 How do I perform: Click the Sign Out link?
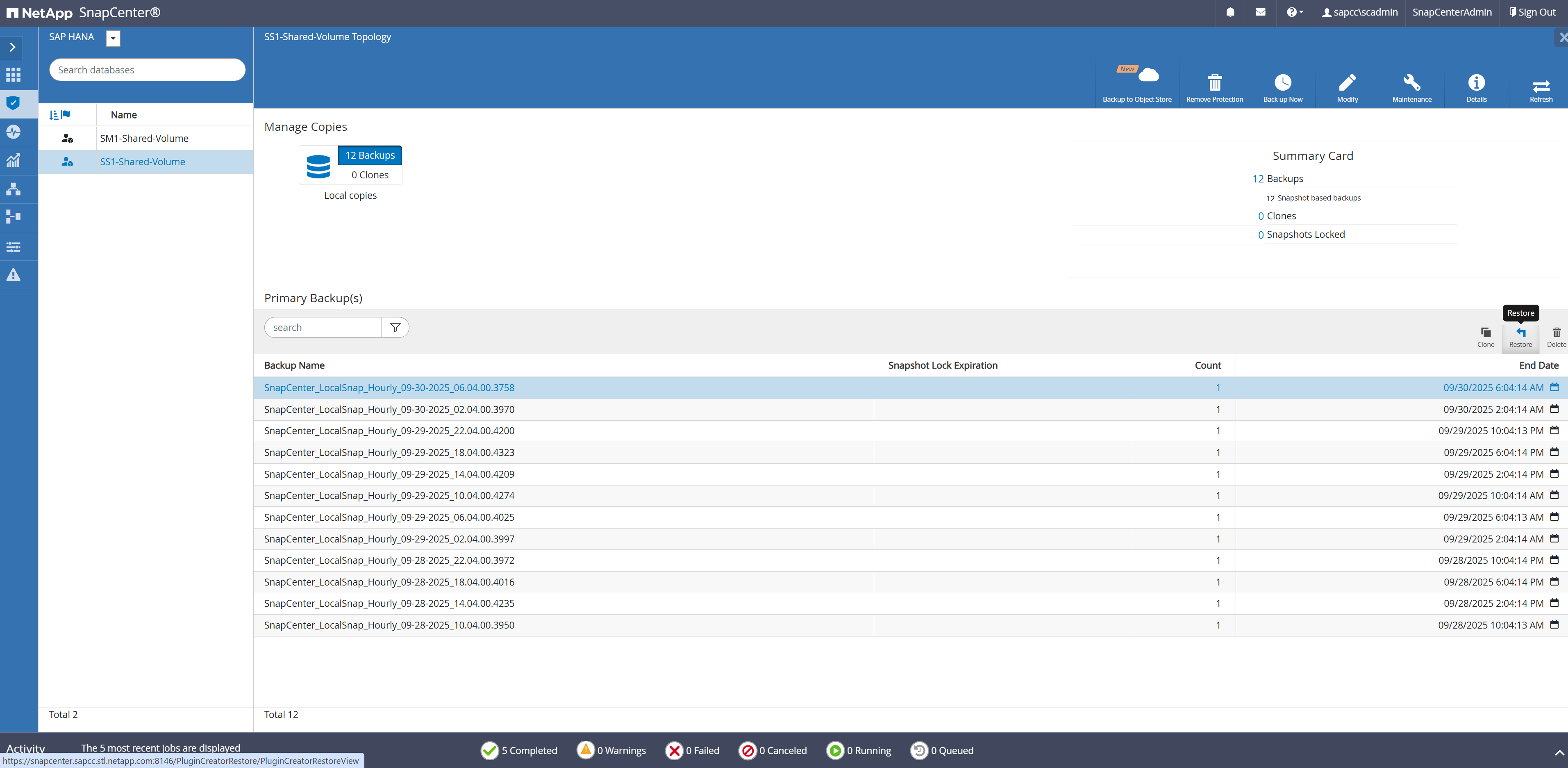click(1532, 12)
